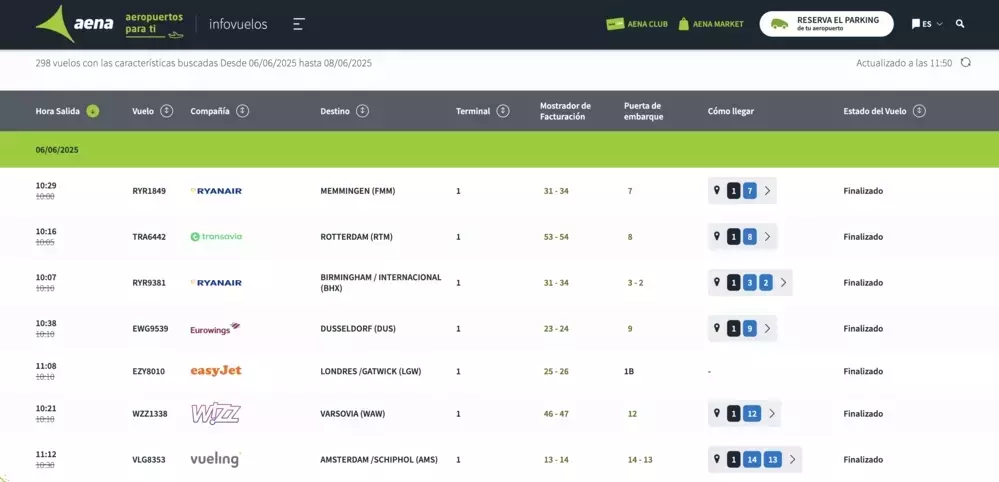This screenshot has height=482, width=999.
Task: Expand directions chevron for Amsterdam flight
Action: coord(792,460)
